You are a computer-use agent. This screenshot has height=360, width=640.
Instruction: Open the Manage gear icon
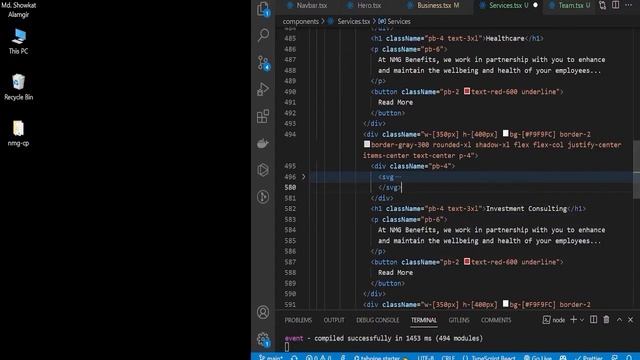tap(263, 339)
